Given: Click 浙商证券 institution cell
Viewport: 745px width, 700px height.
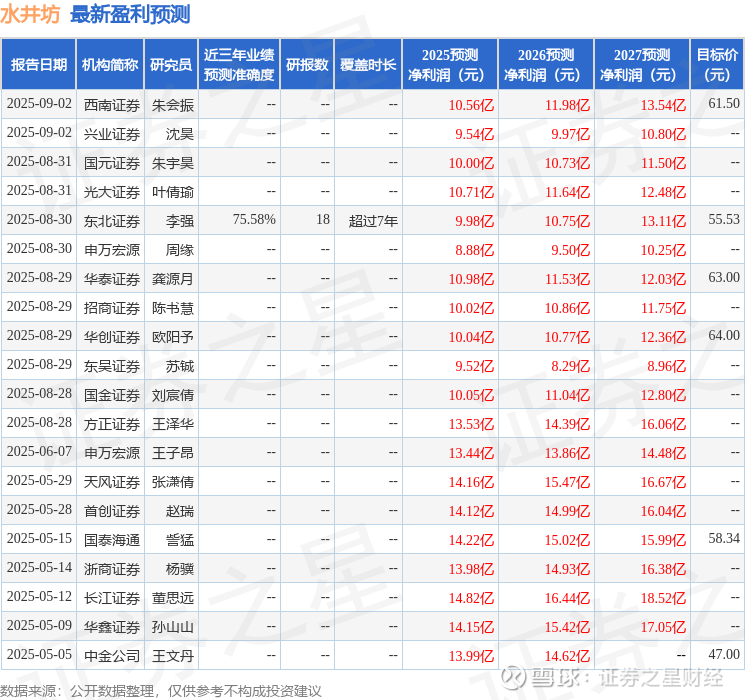Looking at the screenshot, I should (x=112, y=569).
